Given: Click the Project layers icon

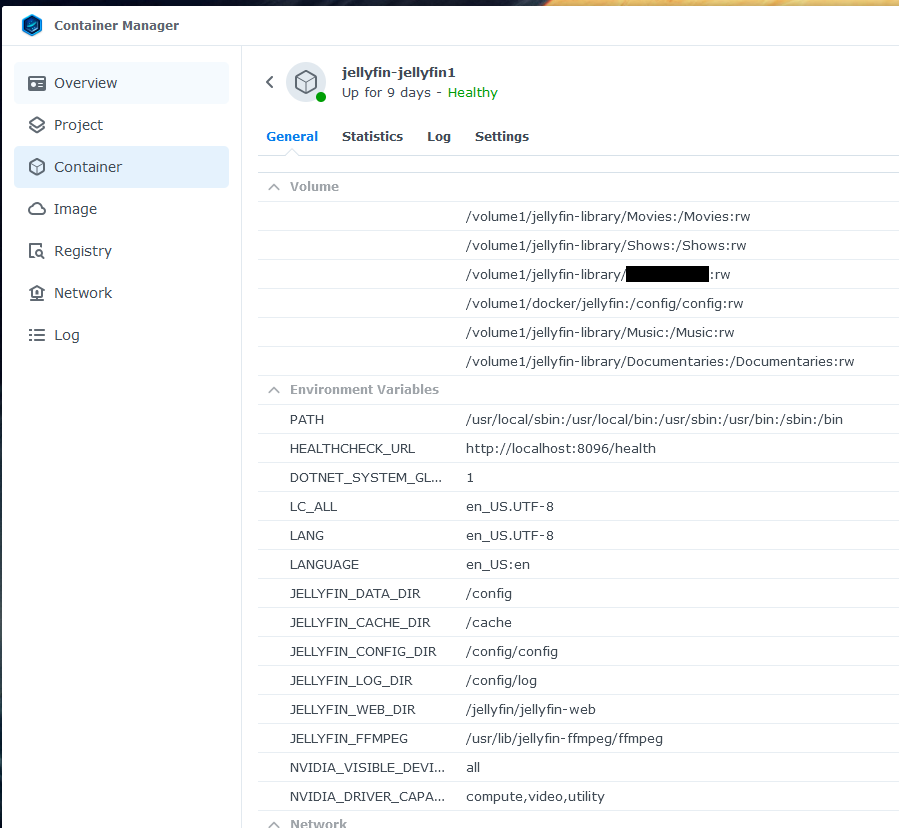Looking at the screenshot, I should (x=37, y=125).
